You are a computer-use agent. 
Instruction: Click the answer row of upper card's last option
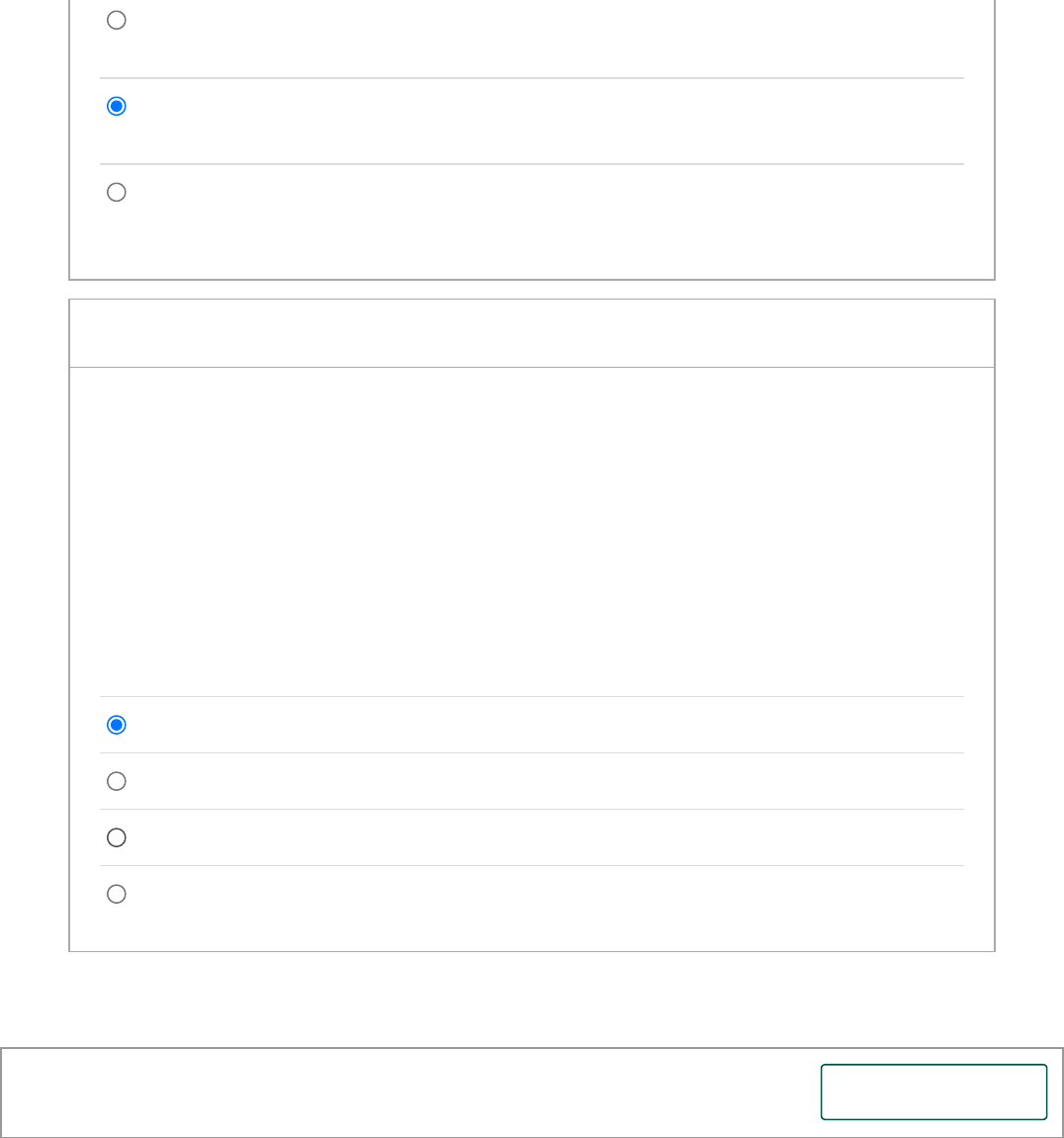534,194
